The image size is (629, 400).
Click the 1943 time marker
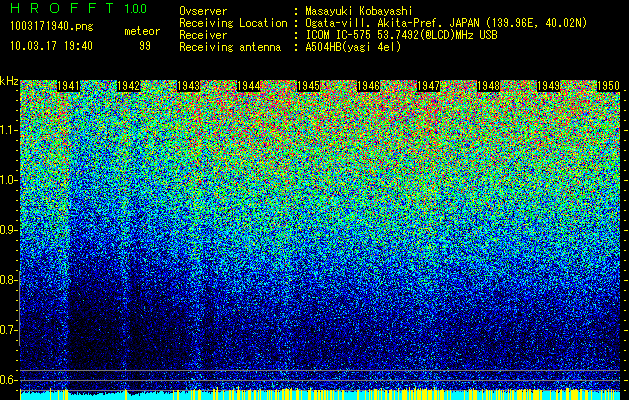[x=189, y=86]
